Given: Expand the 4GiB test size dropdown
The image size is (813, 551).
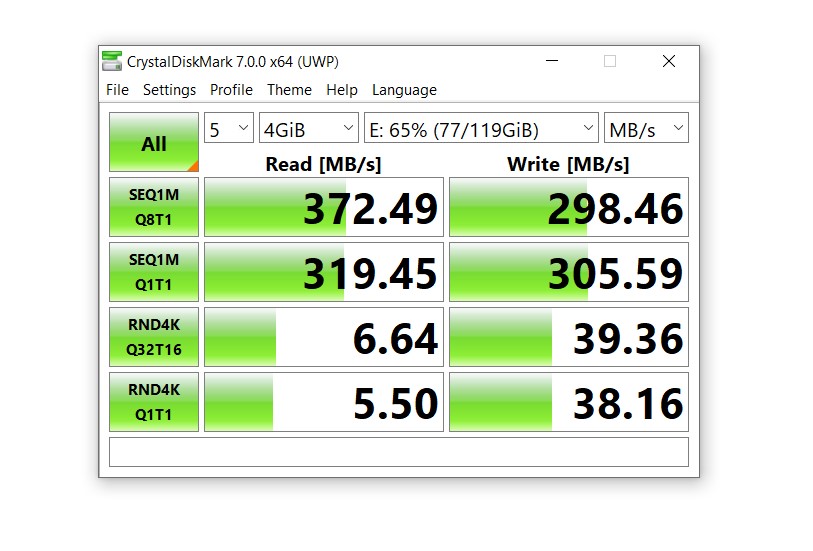Looking at the screenshot, I should (309, 128).
